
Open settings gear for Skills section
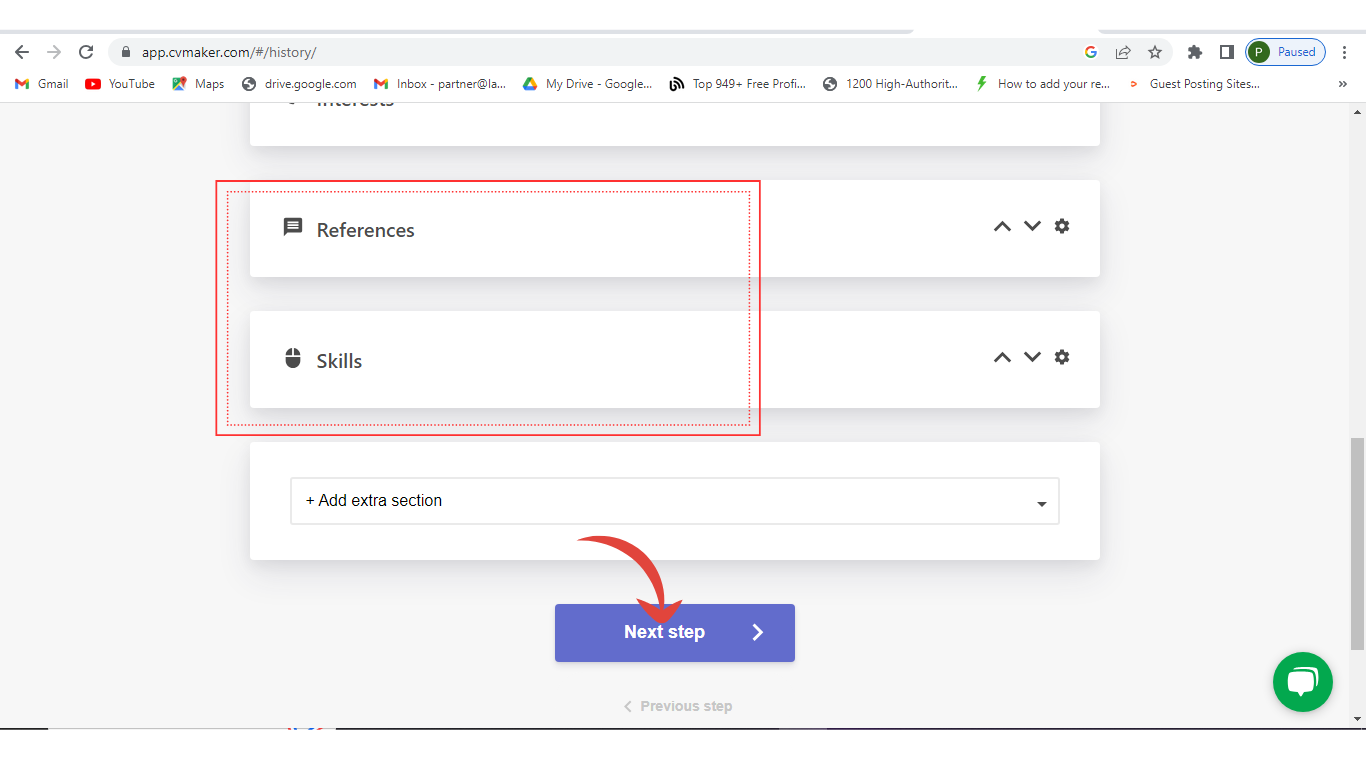1062,357
